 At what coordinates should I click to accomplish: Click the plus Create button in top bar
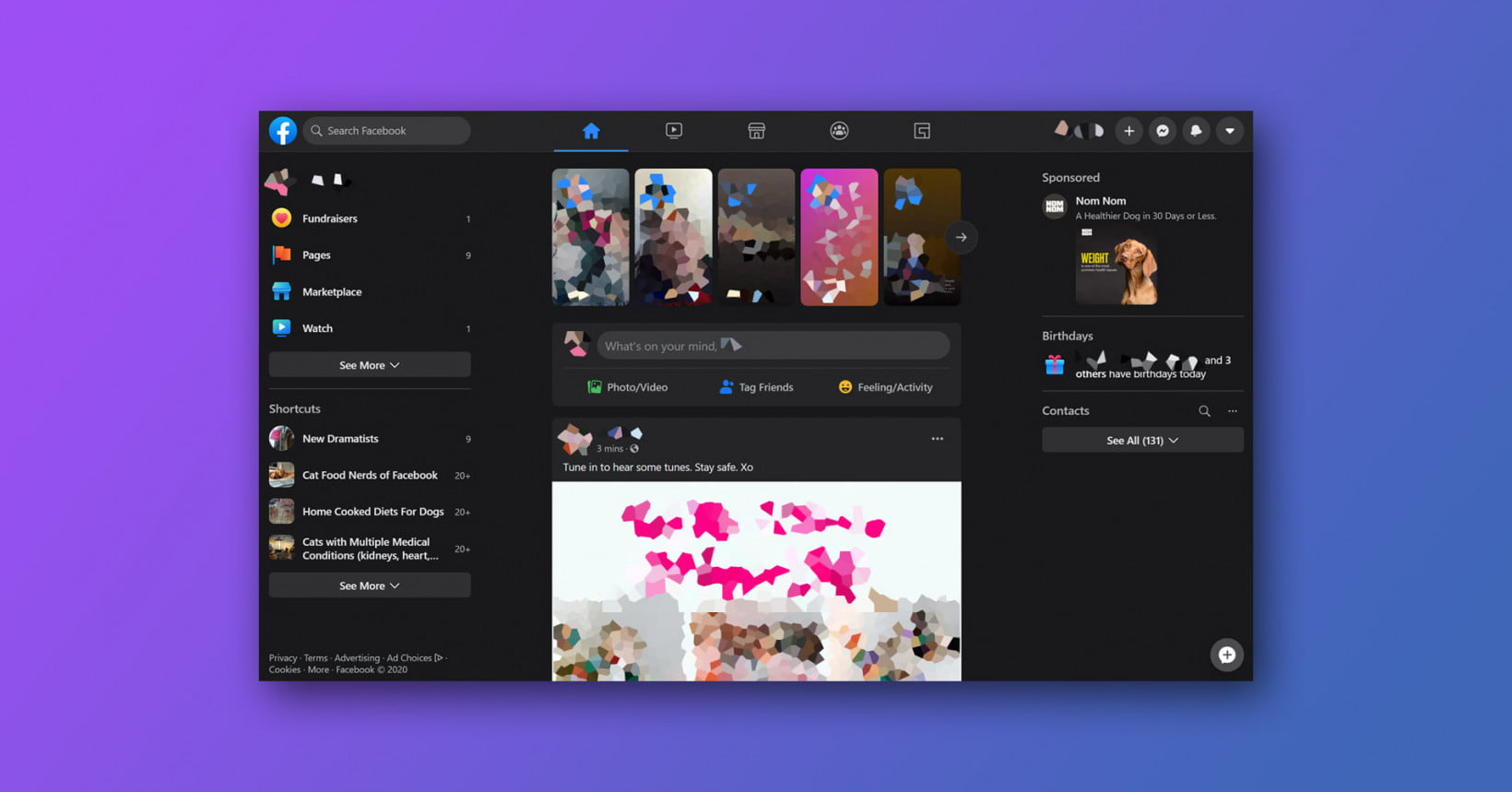[1128, 131]
